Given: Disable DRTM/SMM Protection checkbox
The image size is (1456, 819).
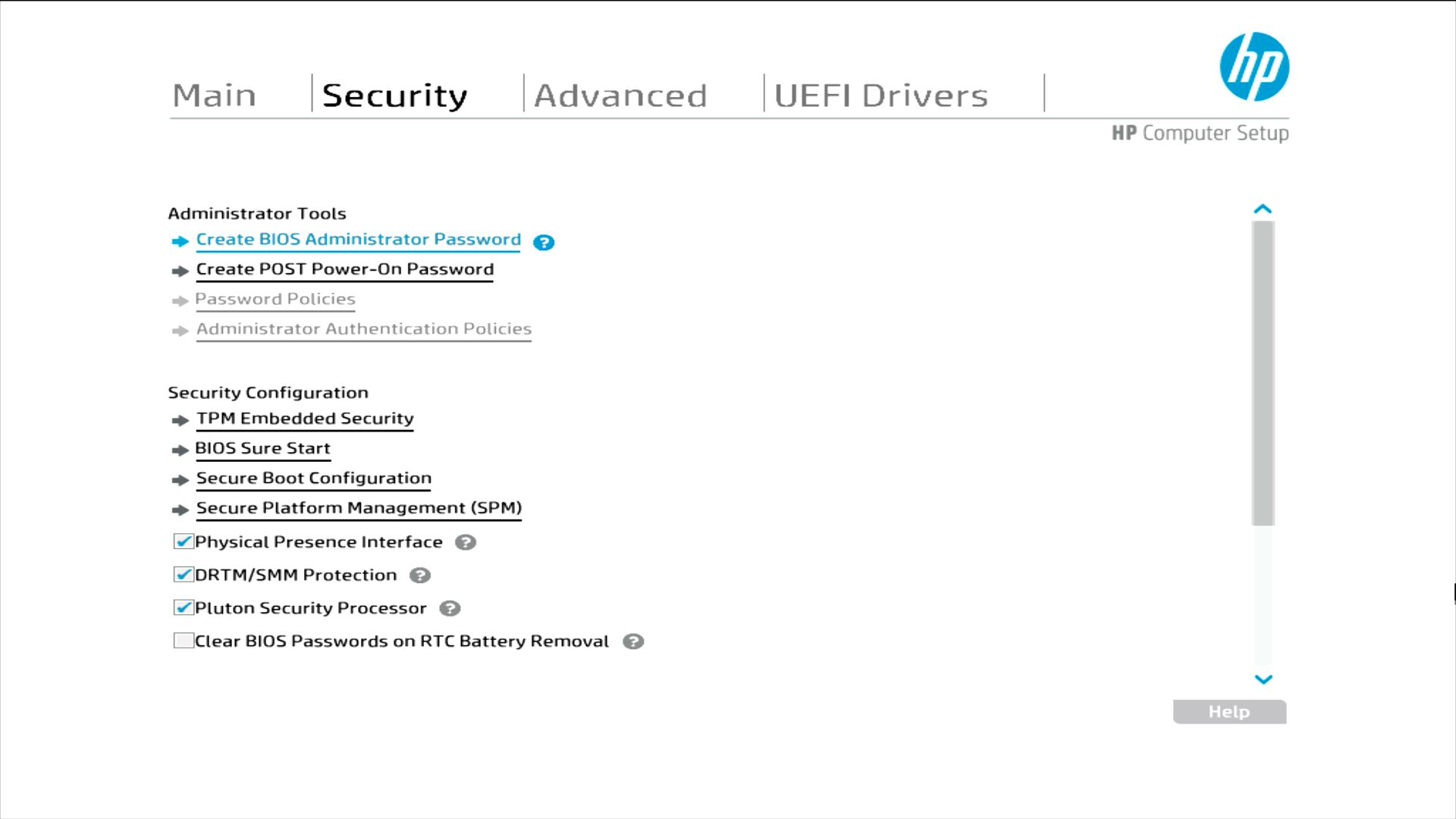Looking at the screenshot, I should click(x=183, y=575).
